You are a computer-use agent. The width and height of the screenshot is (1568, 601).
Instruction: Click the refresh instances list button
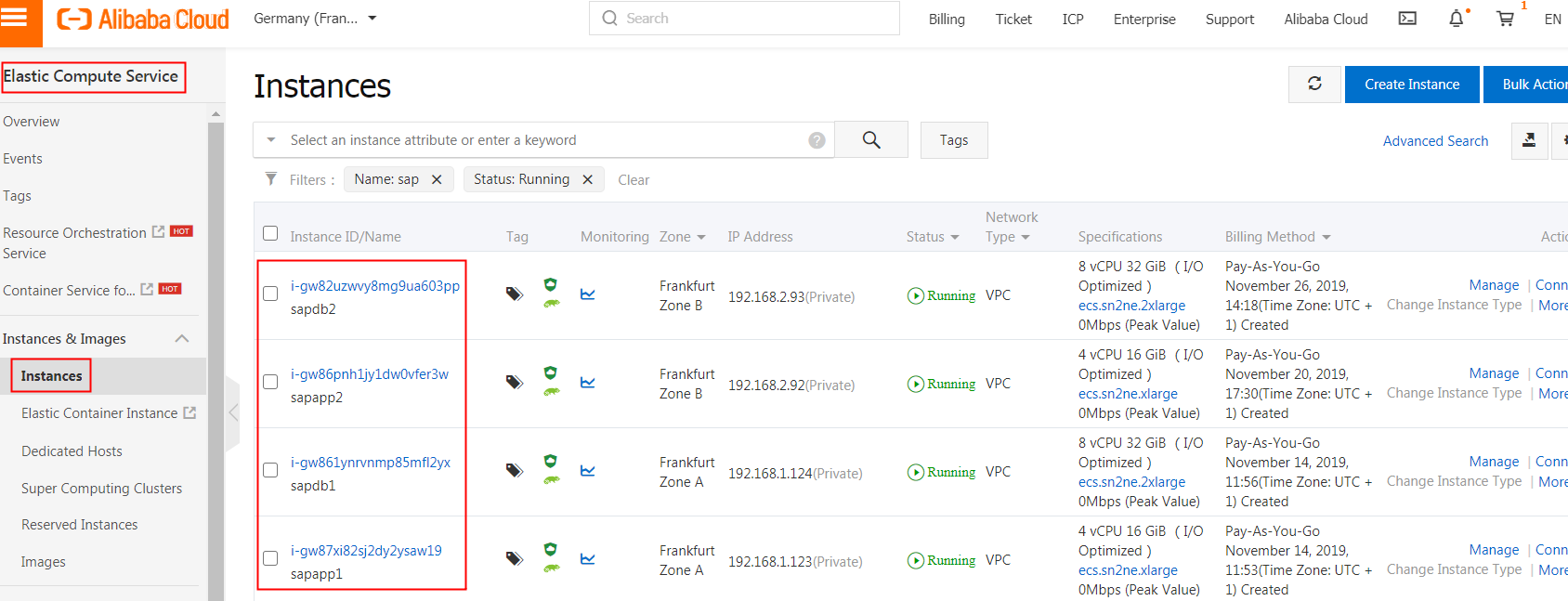point(1314,85)
